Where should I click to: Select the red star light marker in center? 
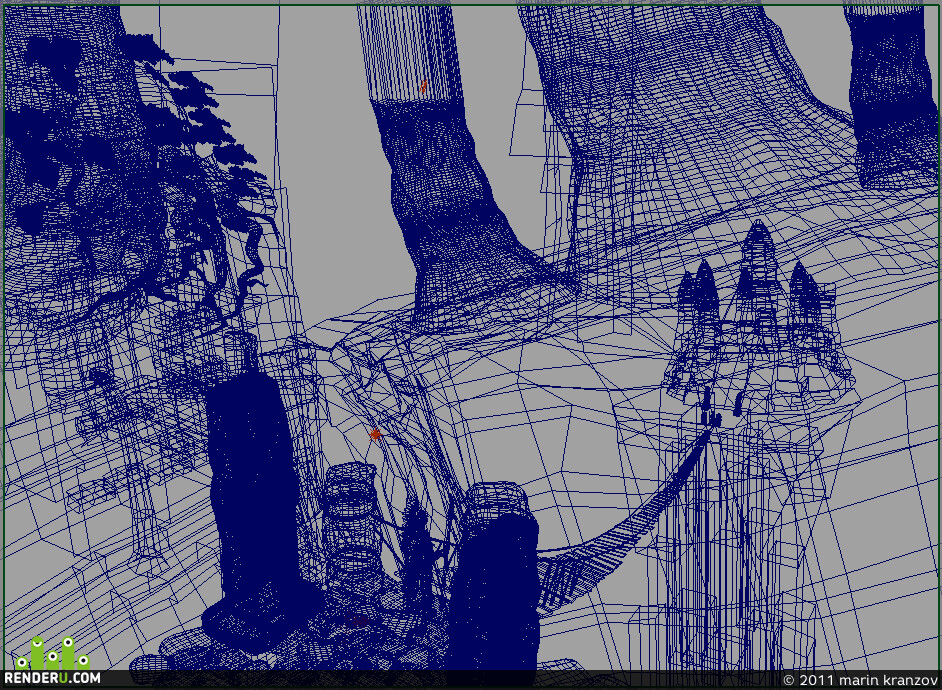click(375, 434)
